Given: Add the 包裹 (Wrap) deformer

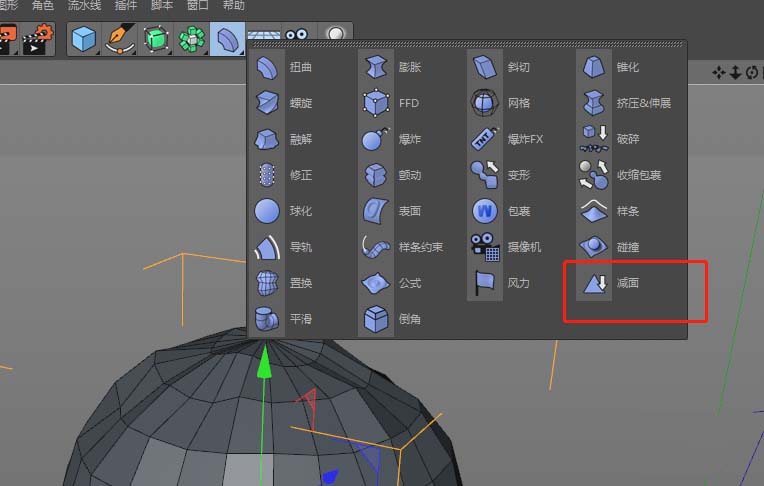Looking at the screenshot, I should 501,211.
